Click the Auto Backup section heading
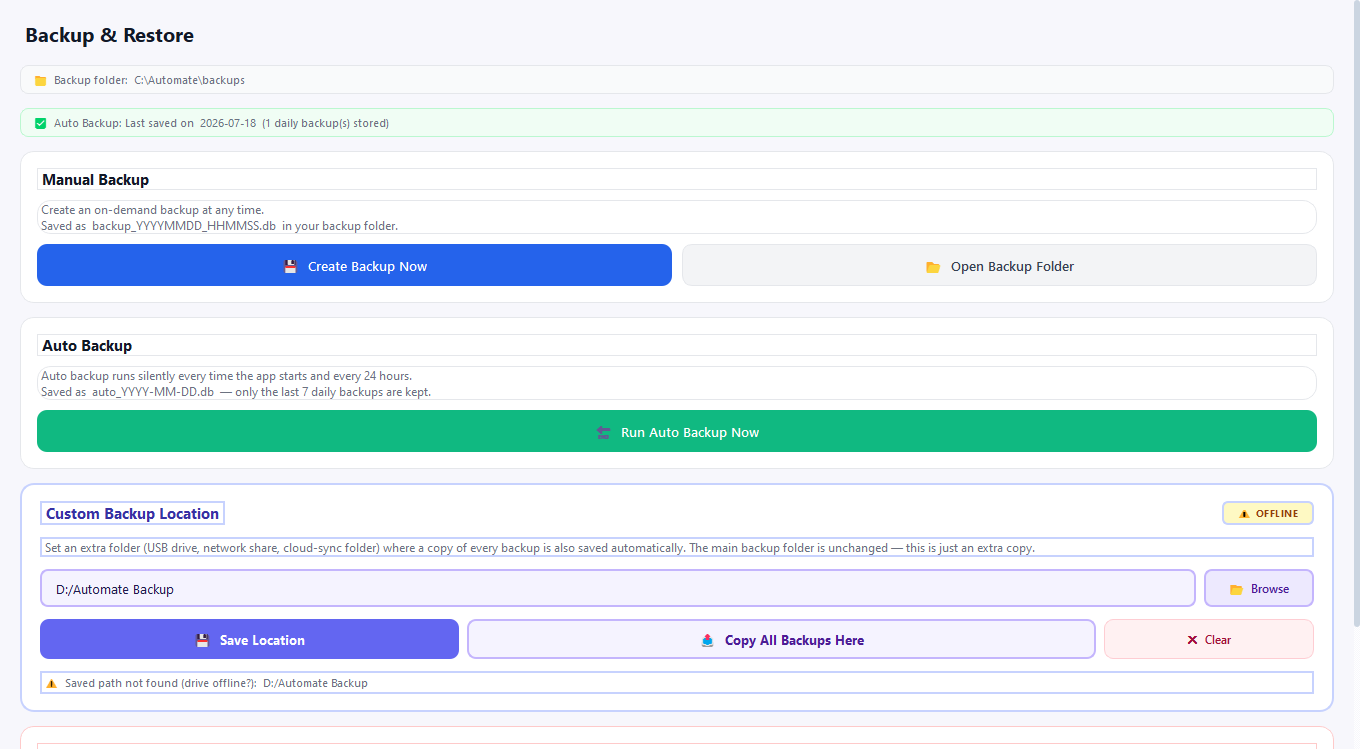 [x=87, y=346]
